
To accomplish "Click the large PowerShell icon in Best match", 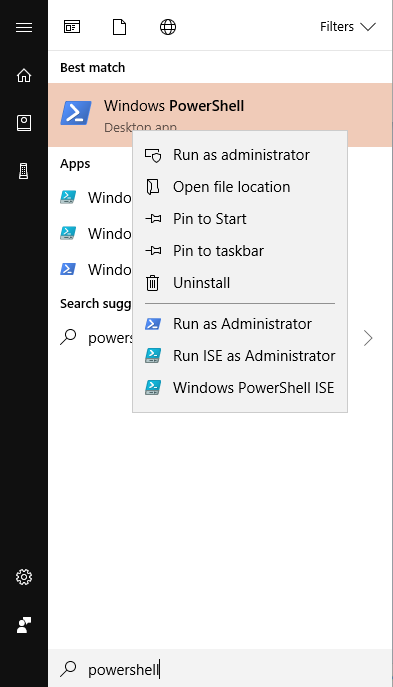I will (x=76, y=113).
